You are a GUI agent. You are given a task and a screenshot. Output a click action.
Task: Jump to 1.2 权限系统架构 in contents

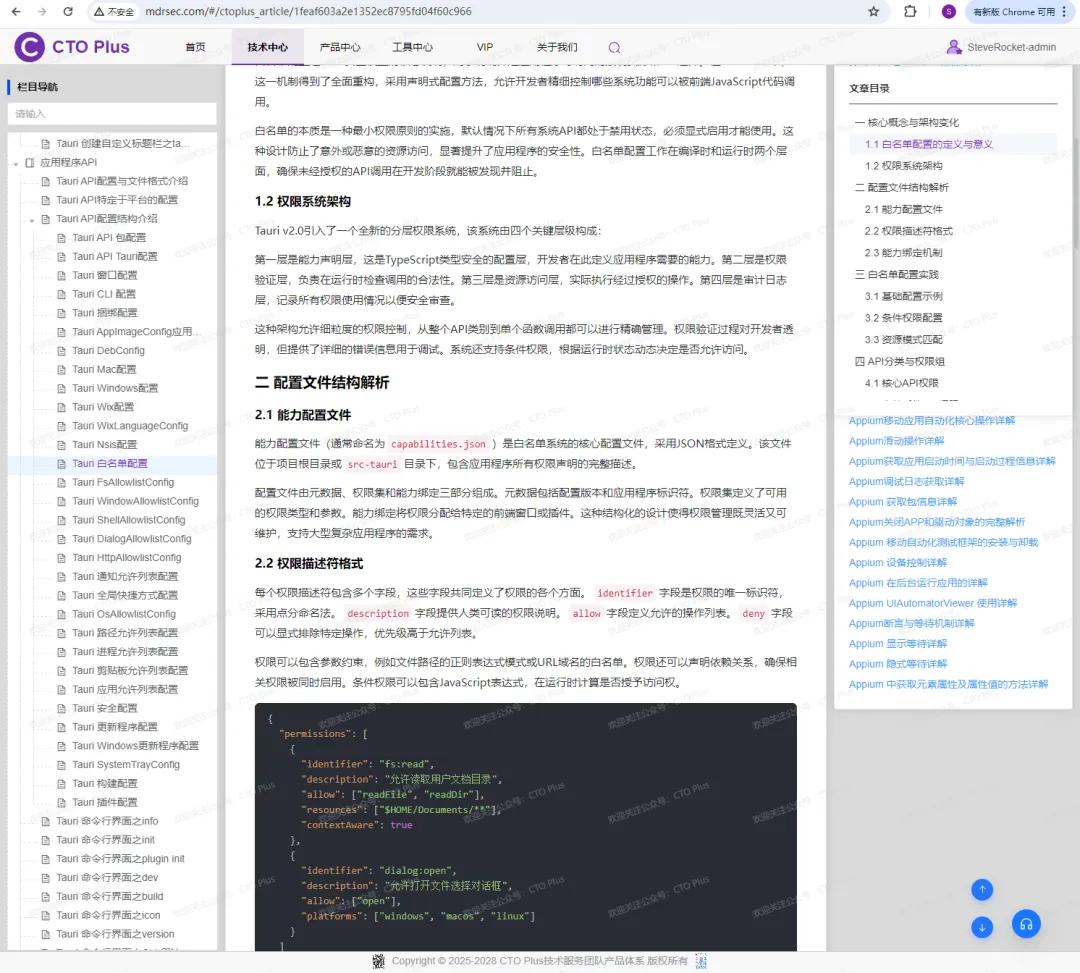point(904,166)
